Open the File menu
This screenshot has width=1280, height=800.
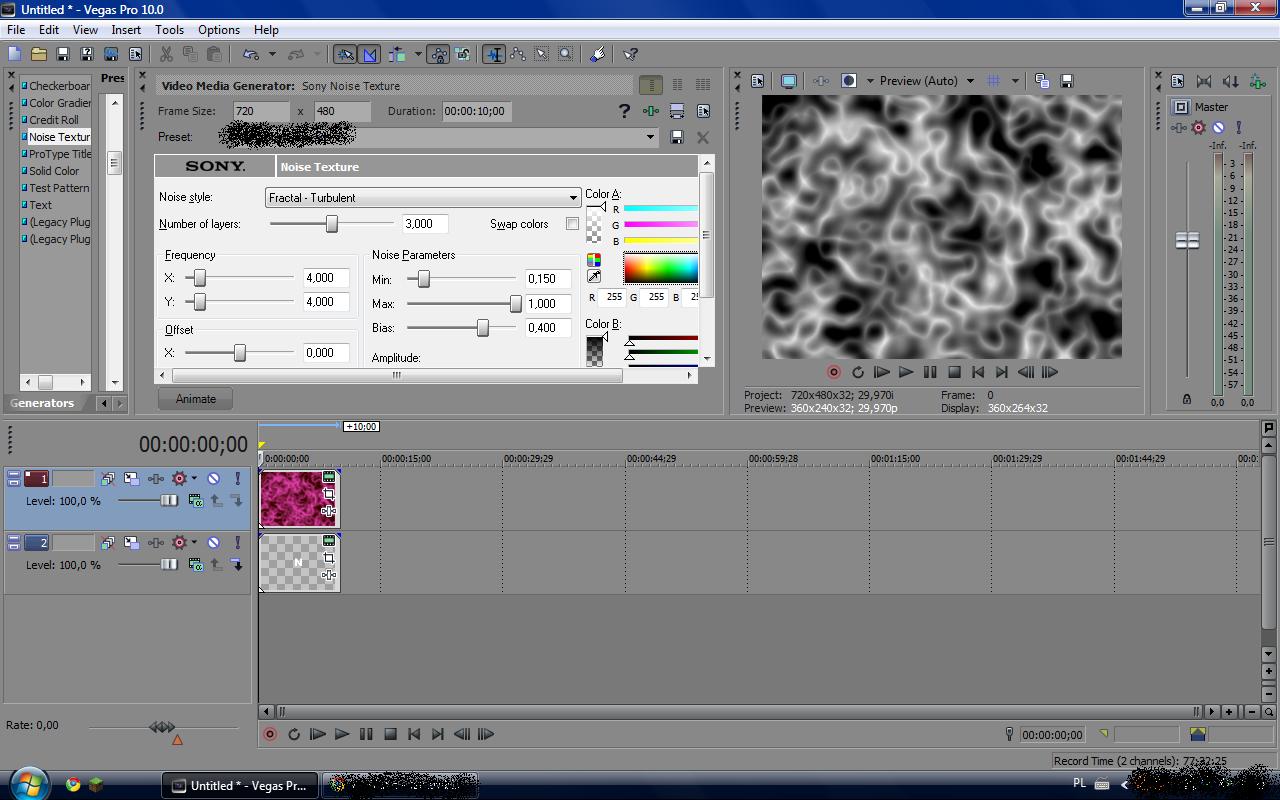(16, 30)
